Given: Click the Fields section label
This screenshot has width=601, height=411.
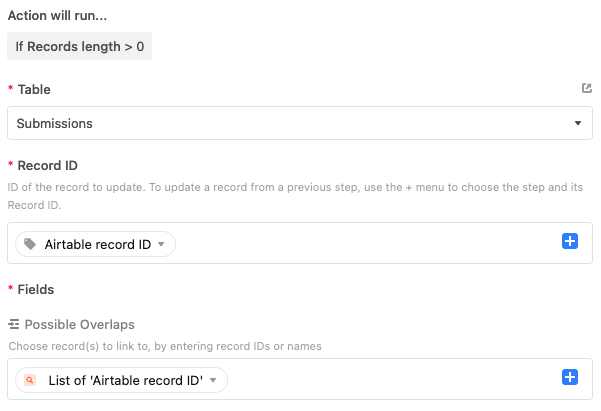Looking at the screenshot, I should coord(36,289).
